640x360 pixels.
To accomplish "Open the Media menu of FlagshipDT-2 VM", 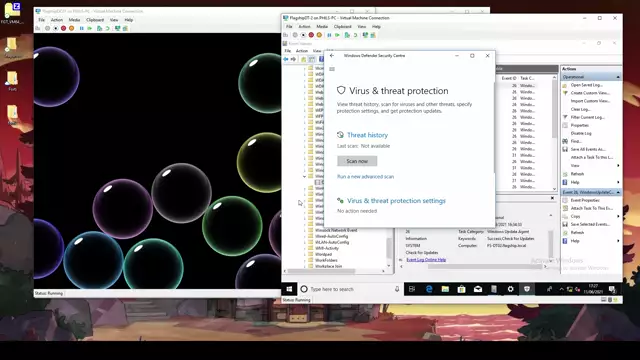I will pos(322,27).
